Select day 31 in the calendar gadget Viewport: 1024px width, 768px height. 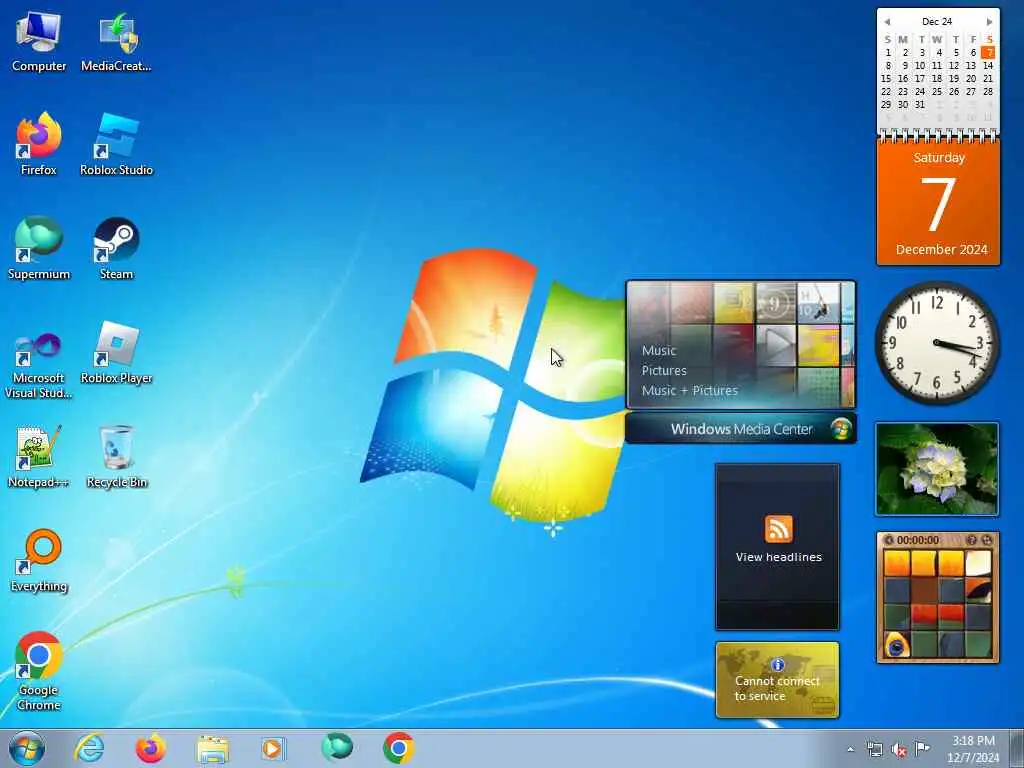coord(920,104)
